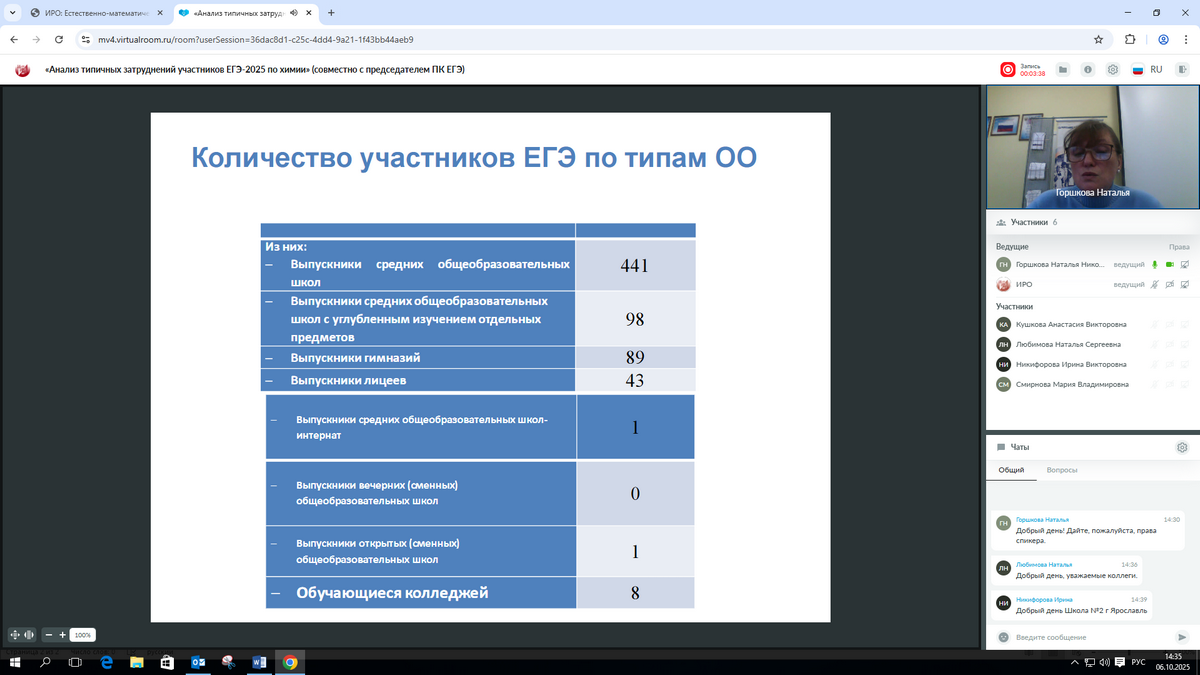This screenshot has height=675, width=1200.
Task: Open the files folder icon in header
Action: tap(1063, 70)
